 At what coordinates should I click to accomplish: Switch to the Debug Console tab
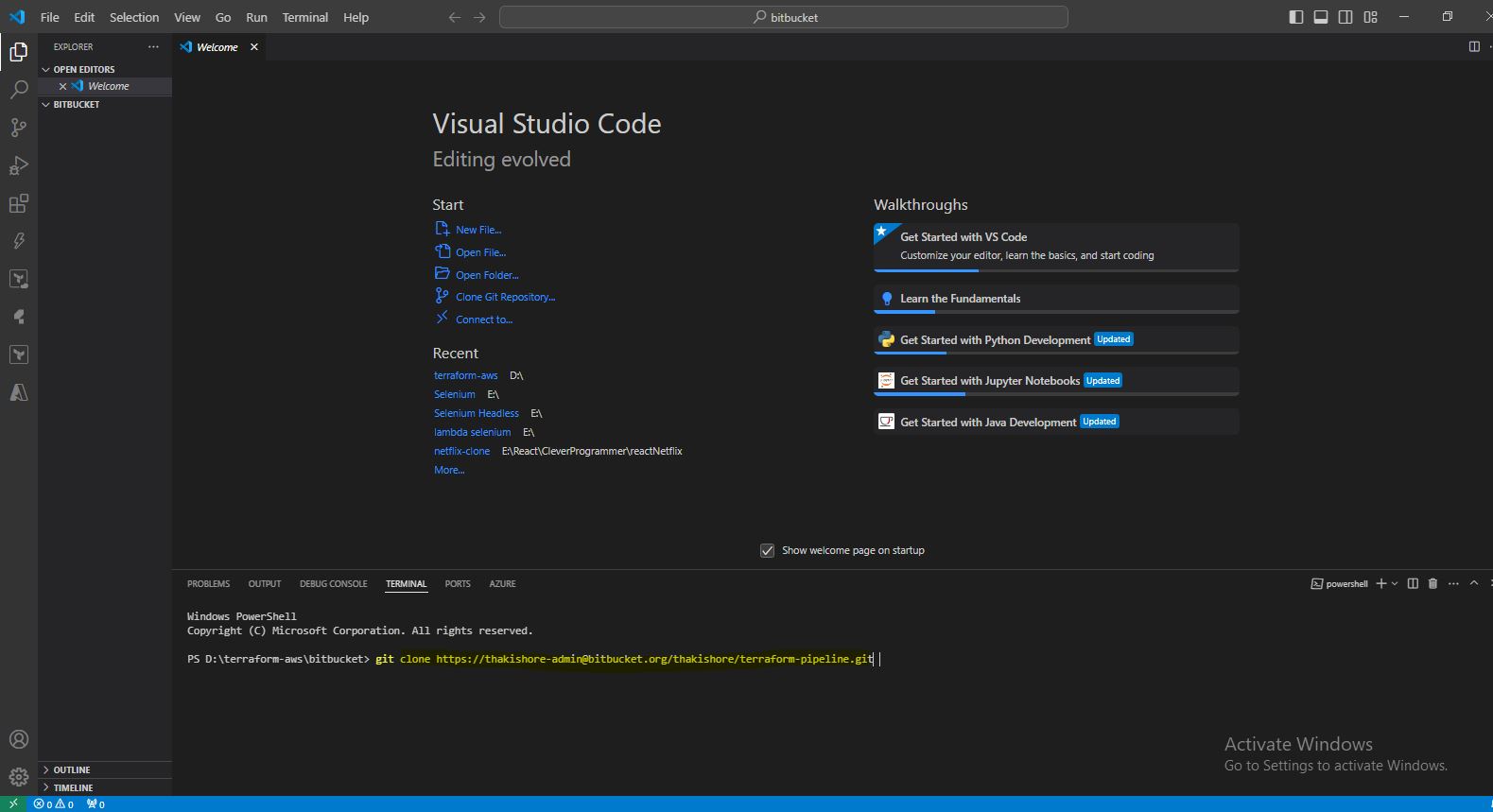coord(333,583)
